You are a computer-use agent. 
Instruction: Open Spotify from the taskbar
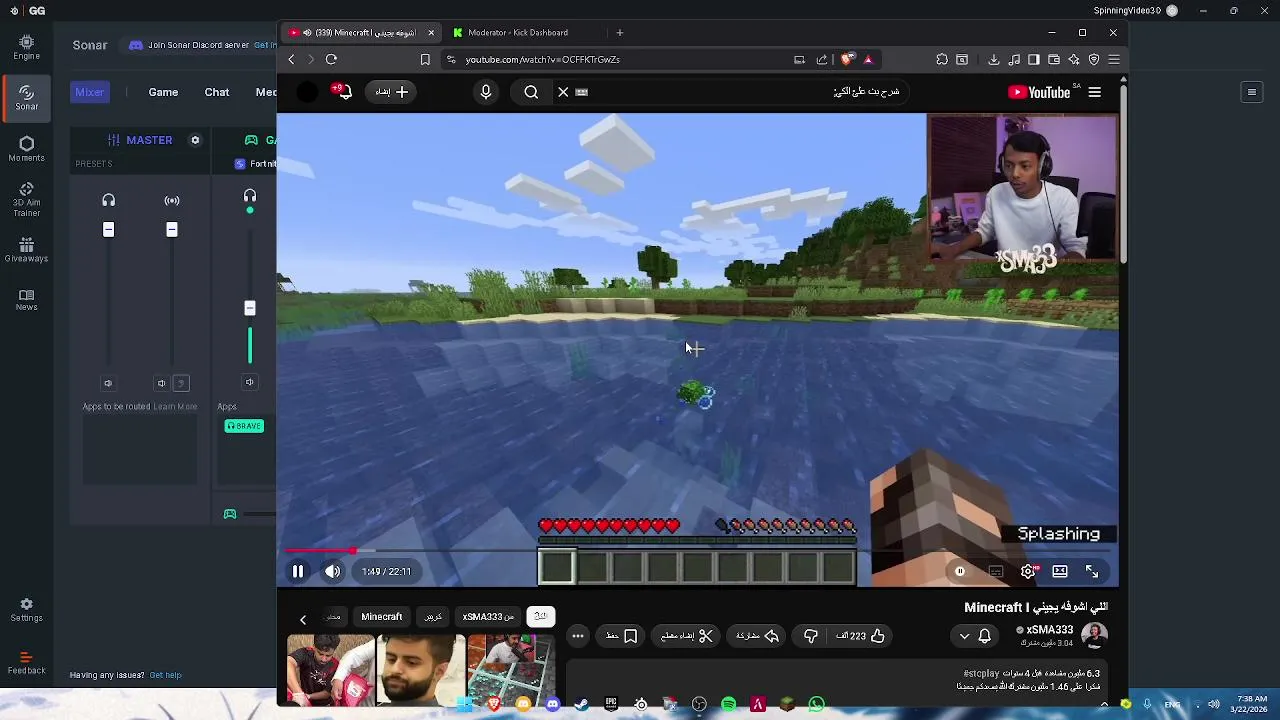pos(728,704)
